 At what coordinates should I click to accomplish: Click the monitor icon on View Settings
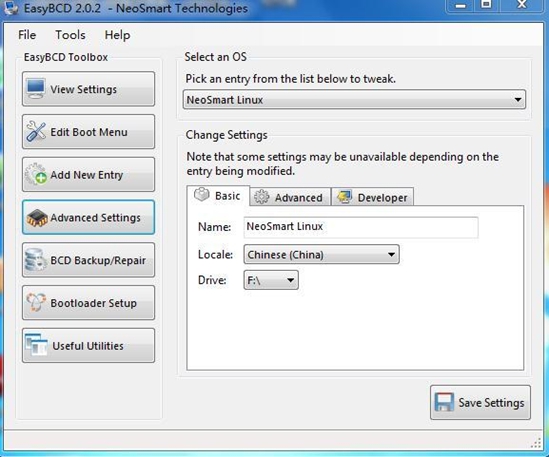click(x=36, y=89)
